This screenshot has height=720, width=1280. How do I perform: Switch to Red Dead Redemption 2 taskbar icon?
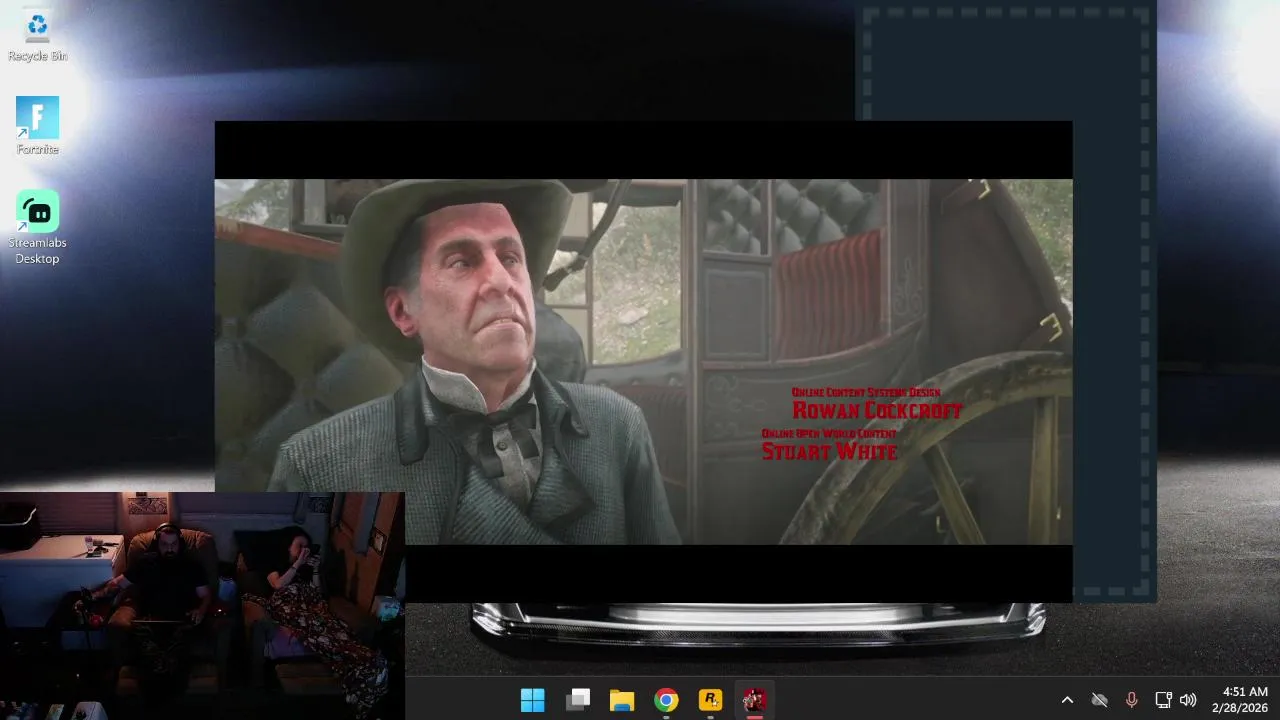pyautogui.click(x=754, y=700)
